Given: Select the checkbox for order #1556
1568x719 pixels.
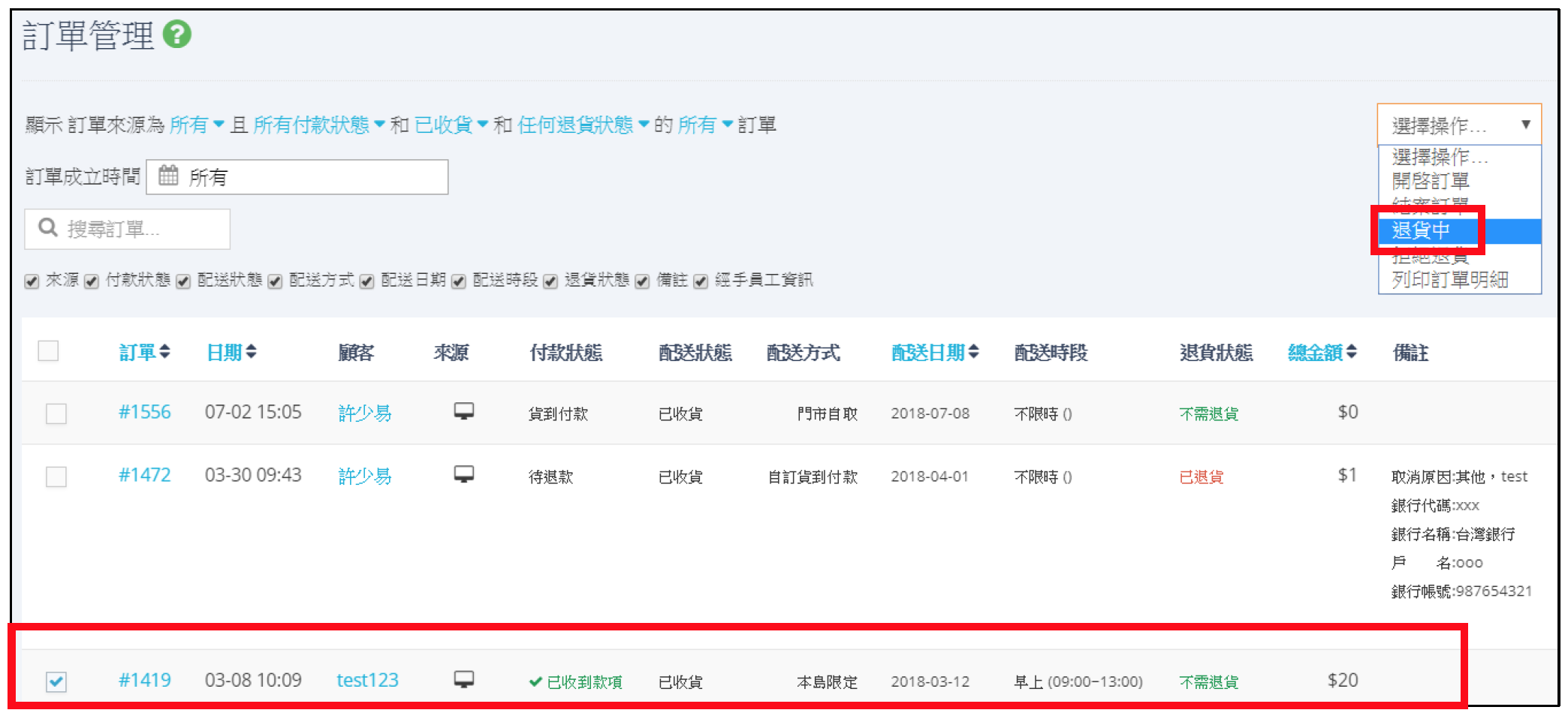Looking at the screenshot, I should pyautogui.click(x=56, y=414).
